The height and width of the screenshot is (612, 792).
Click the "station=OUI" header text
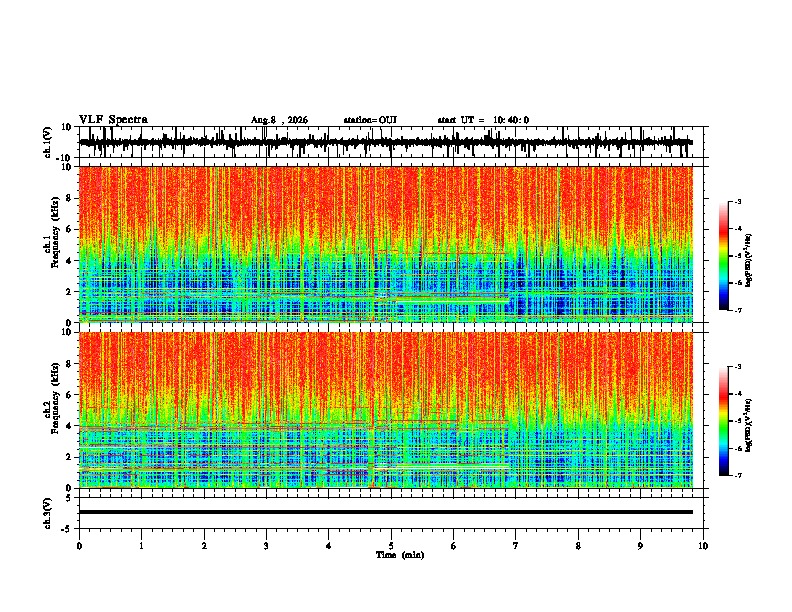pyautogui.click(x=370, y=120)
